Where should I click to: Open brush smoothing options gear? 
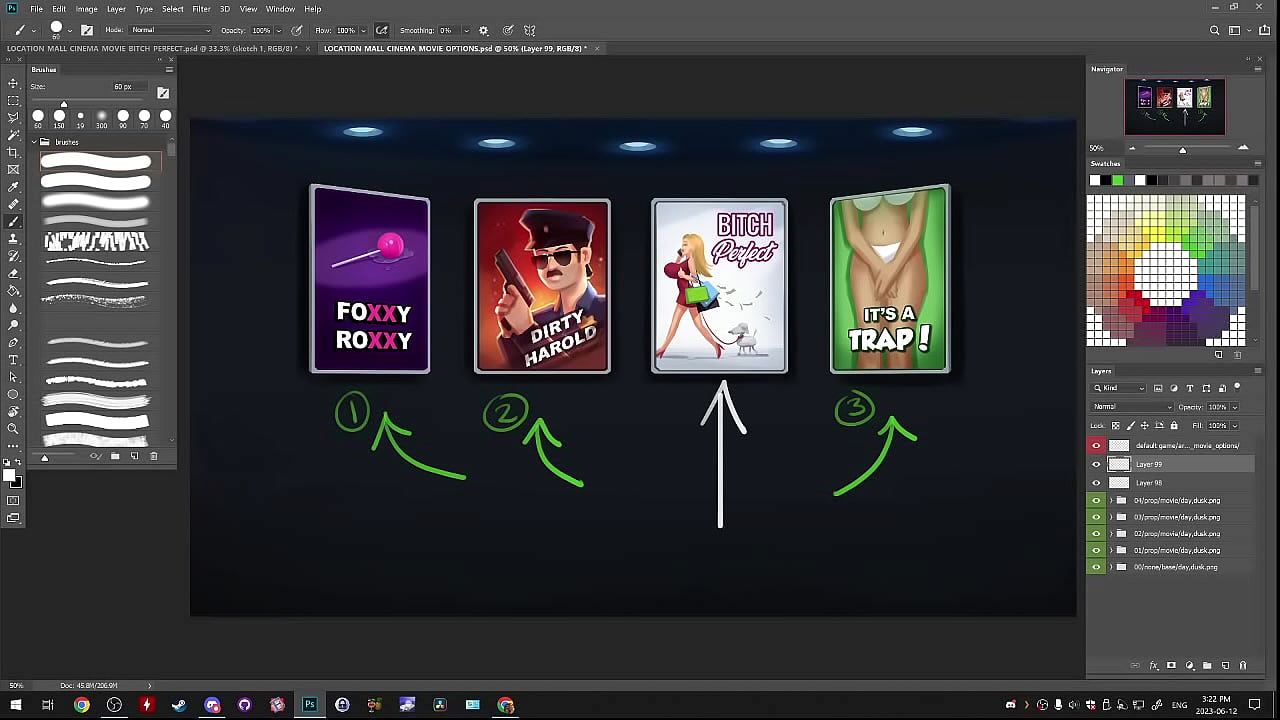tap(484, 31)
